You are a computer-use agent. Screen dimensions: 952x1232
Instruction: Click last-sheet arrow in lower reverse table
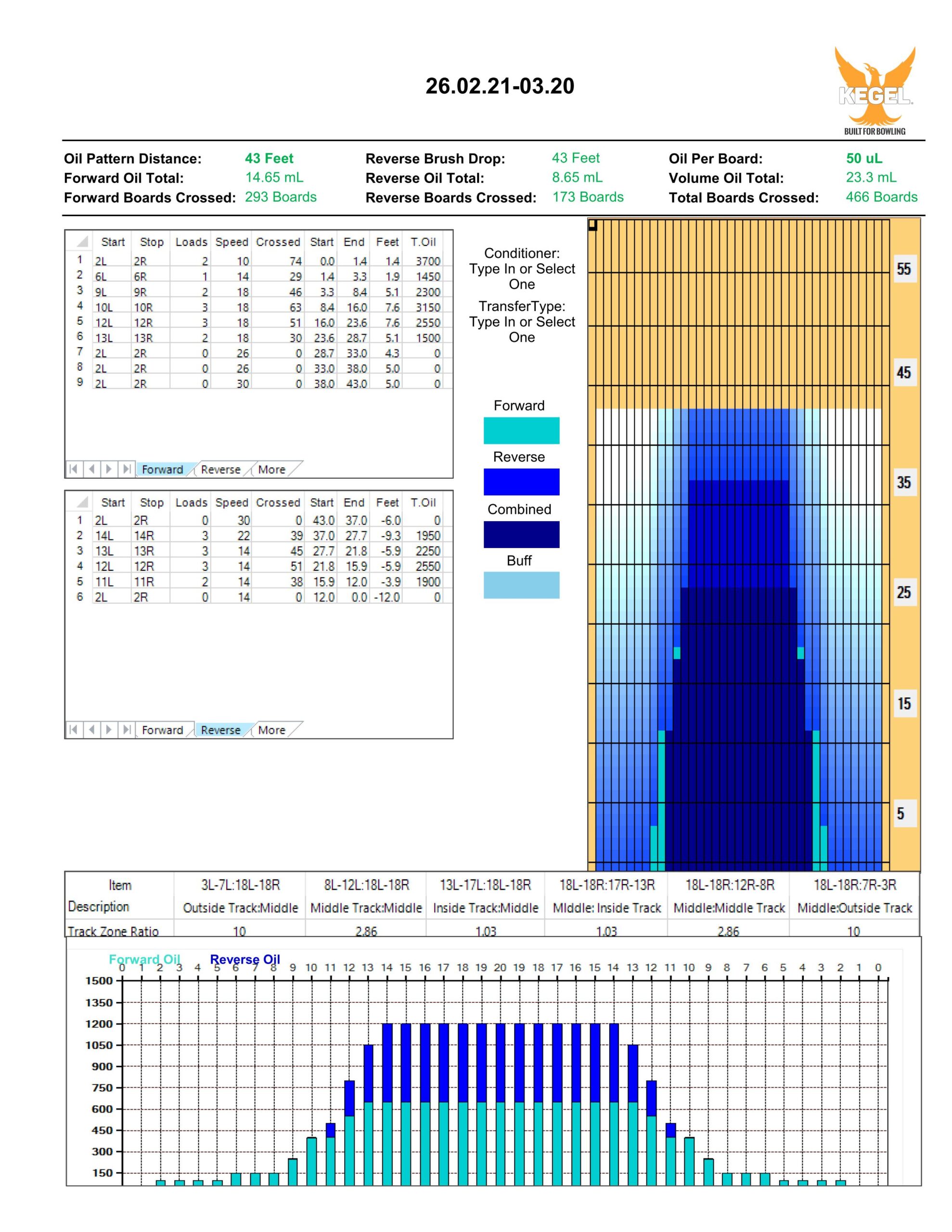click(127, 730)
